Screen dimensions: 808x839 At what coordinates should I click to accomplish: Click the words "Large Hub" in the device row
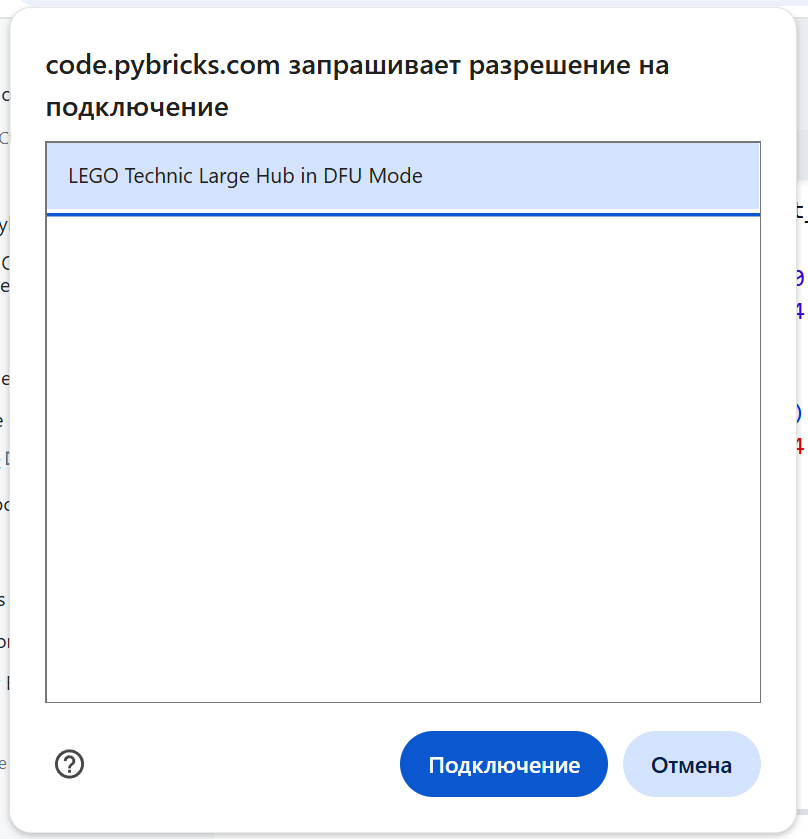pyautogui.click(x=259, y=176)
